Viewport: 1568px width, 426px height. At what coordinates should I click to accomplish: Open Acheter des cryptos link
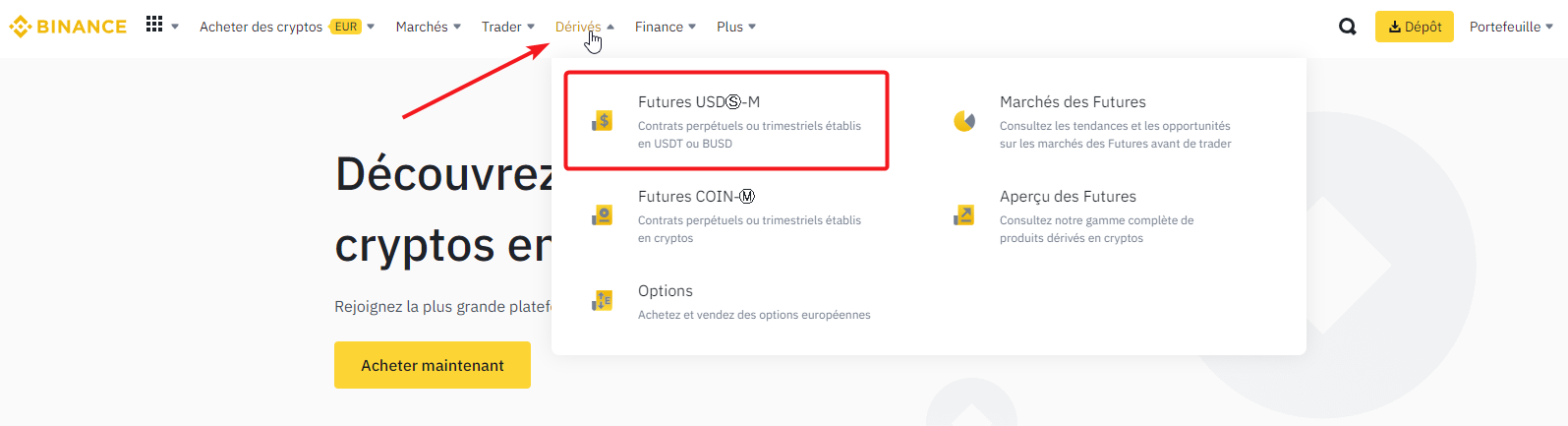tap(261, 27)
